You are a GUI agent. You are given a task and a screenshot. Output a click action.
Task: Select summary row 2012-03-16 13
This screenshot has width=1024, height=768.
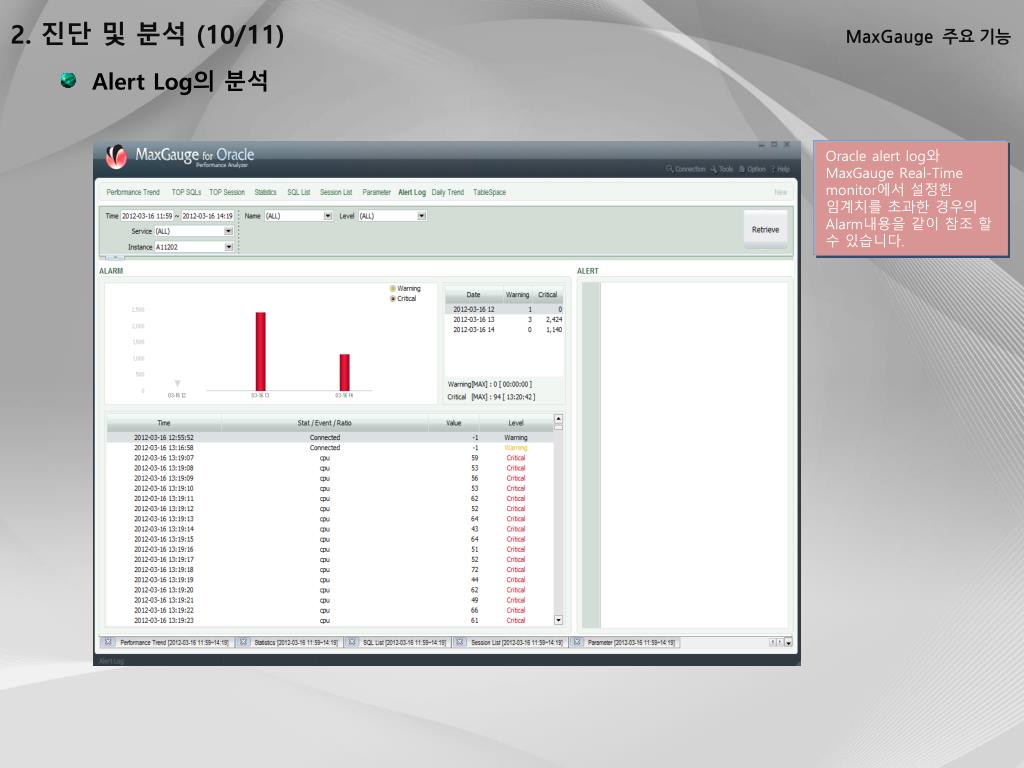[x=504, y=320]
